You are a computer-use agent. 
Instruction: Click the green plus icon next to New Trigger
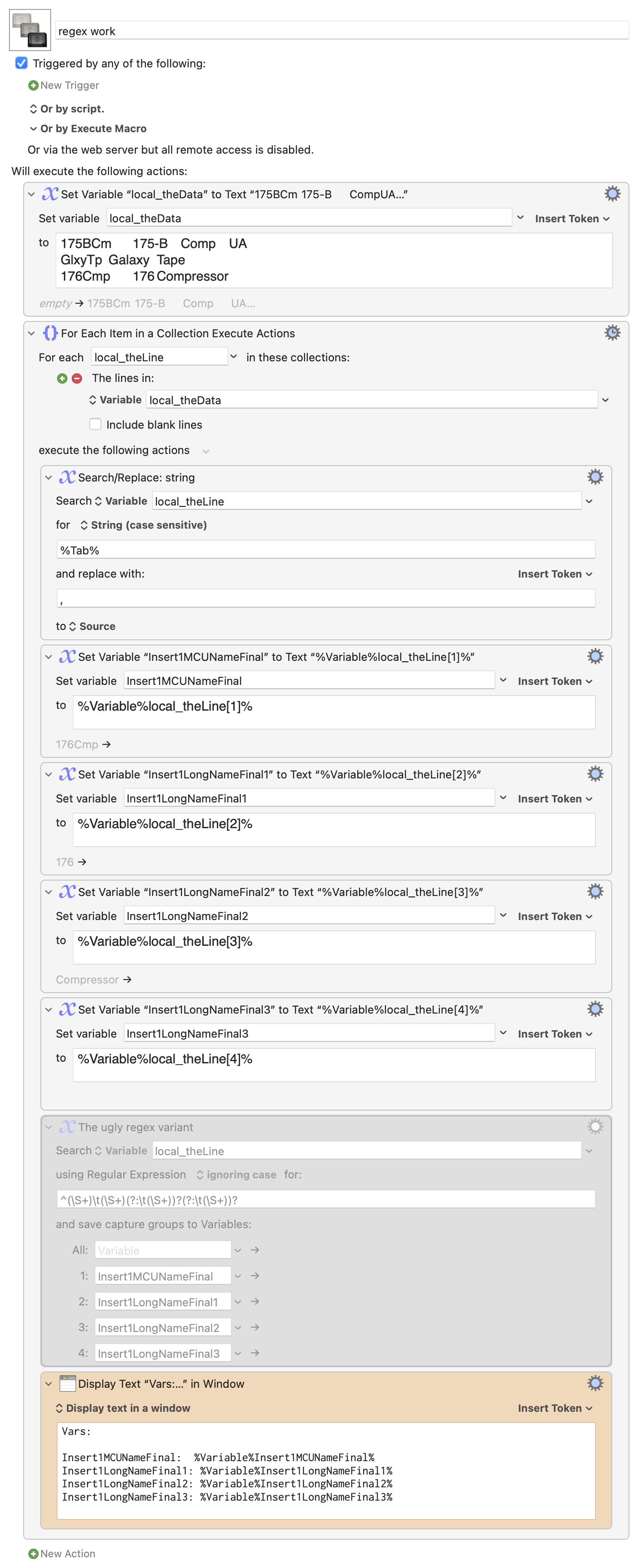click(33, 85)
